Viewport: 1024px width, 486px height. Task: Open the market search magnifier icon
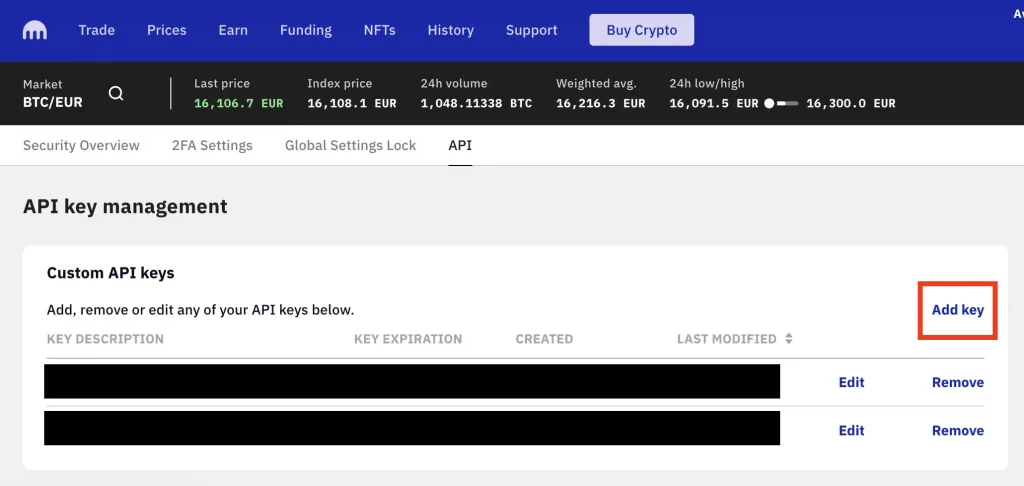116,93
